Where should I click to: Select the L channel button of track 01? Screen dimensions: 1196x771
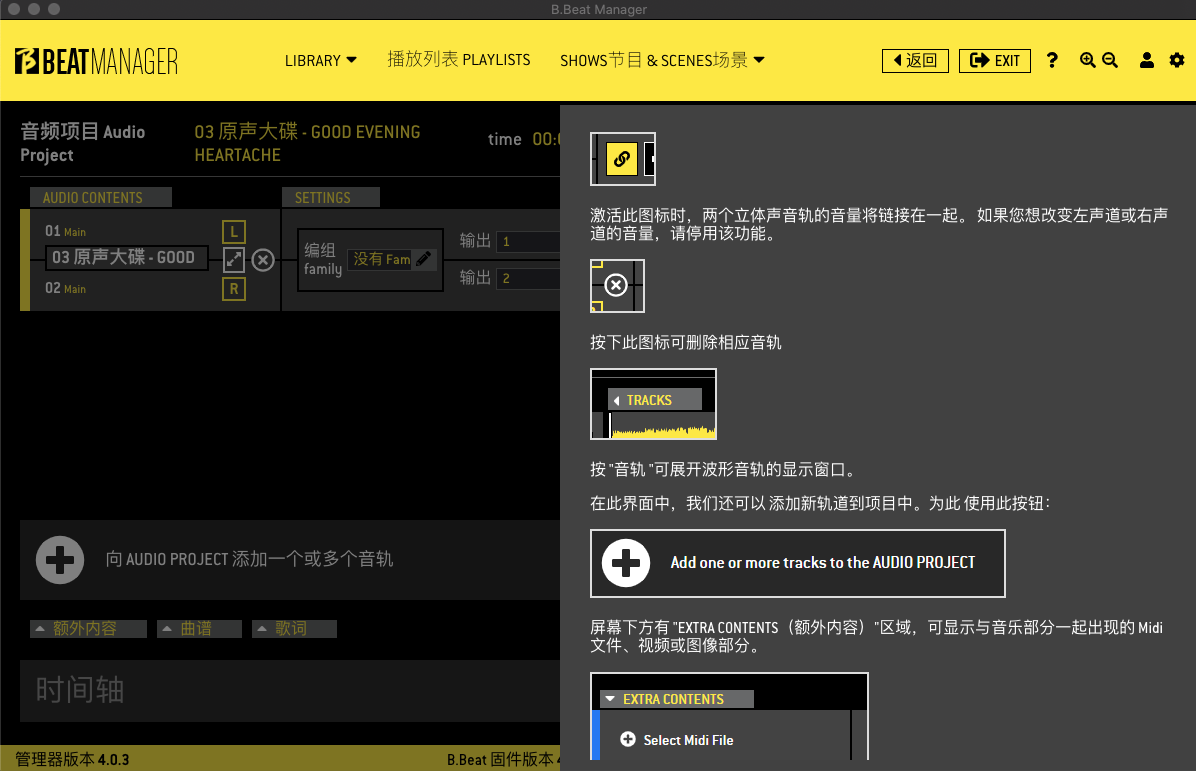(234, 231)
